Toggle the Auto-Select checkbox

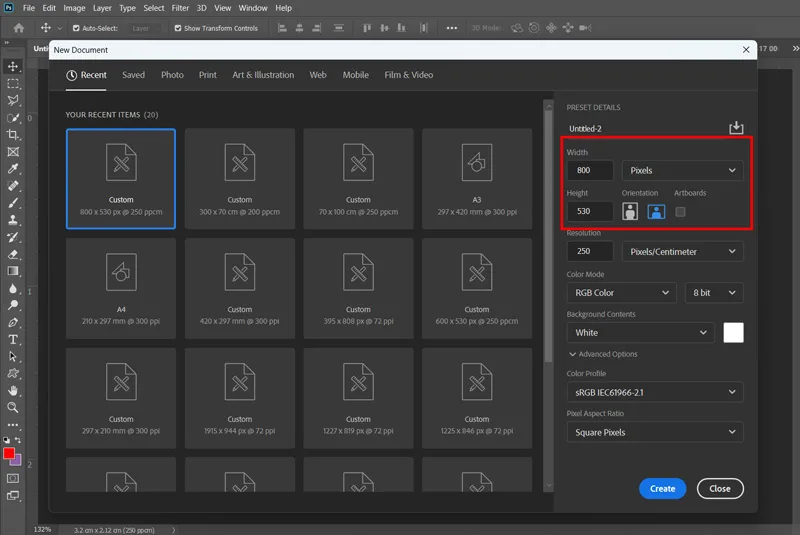coord(76,29)
